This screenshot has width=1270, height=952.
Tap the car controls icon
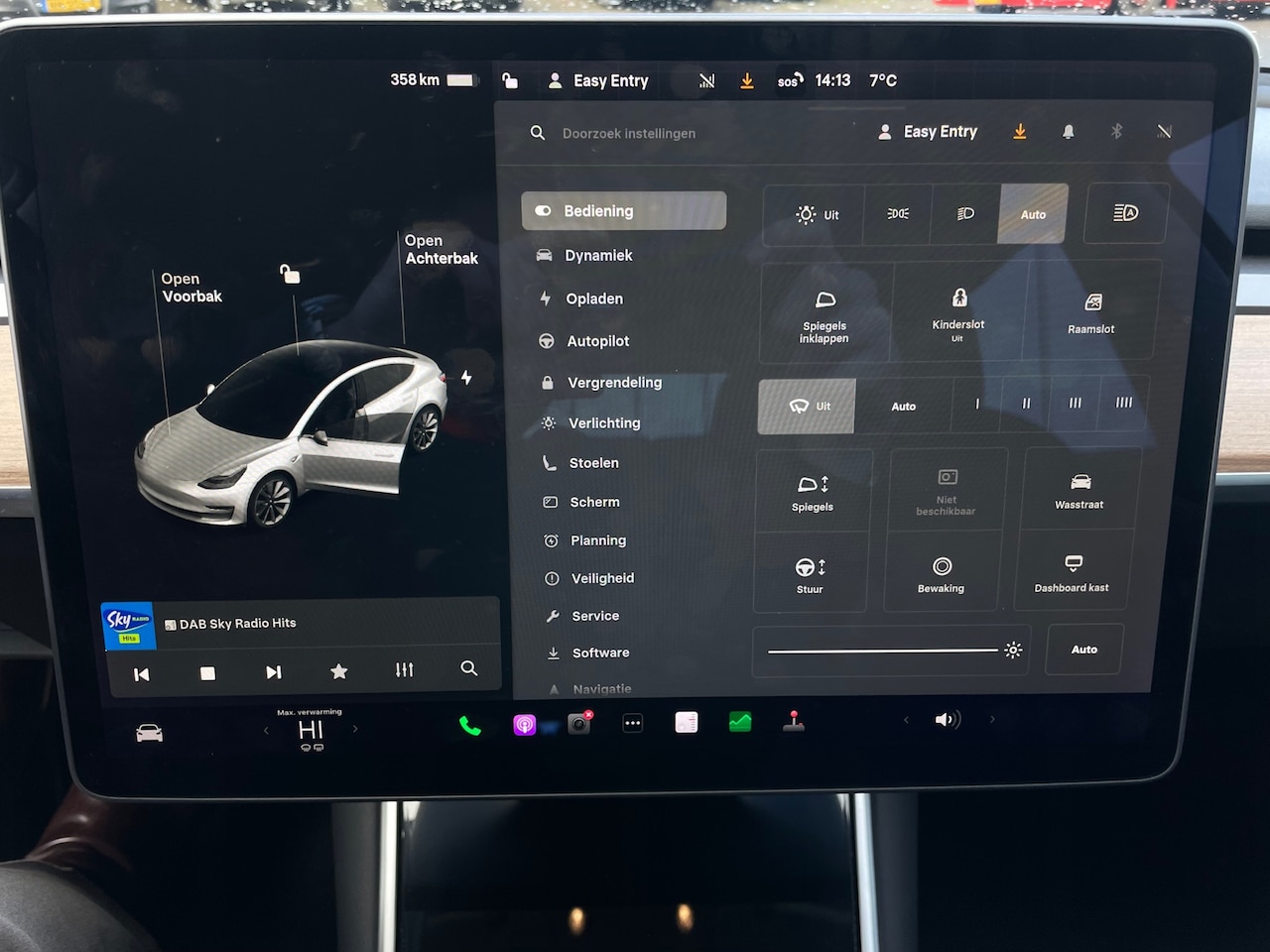coord(150,733)
